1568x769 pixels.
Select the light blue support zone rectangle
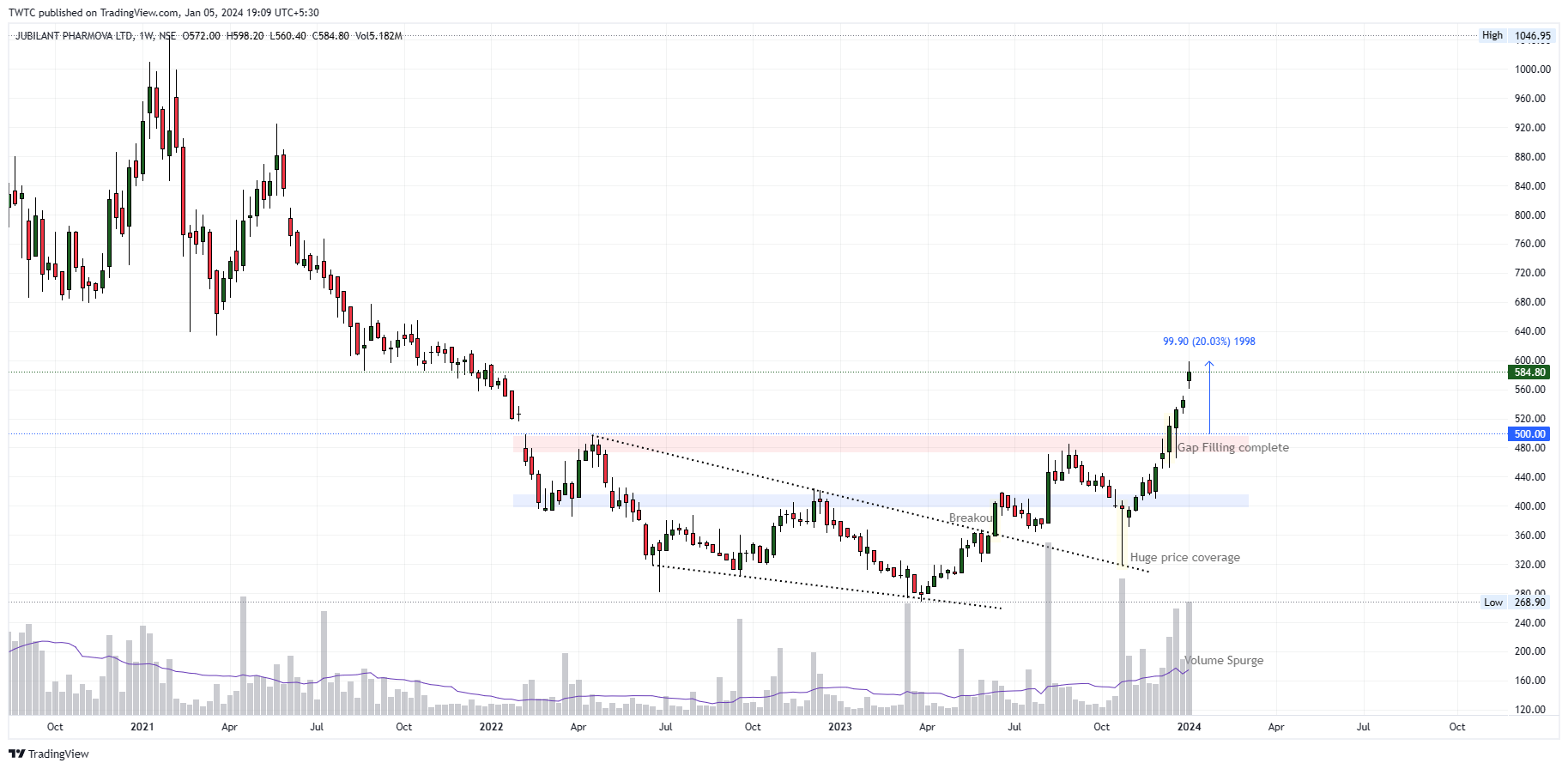pyautogui.click(x=881, y=500)
